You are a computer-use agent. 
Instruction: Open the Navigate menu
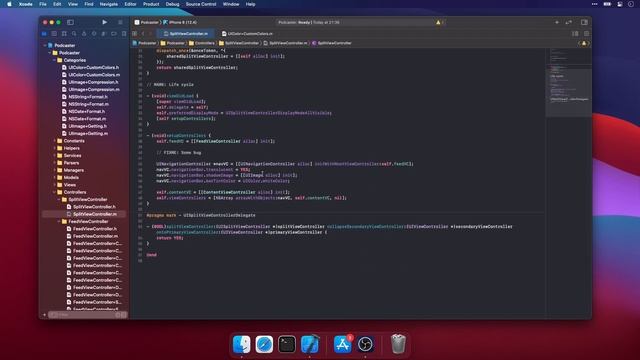(109, 4)
